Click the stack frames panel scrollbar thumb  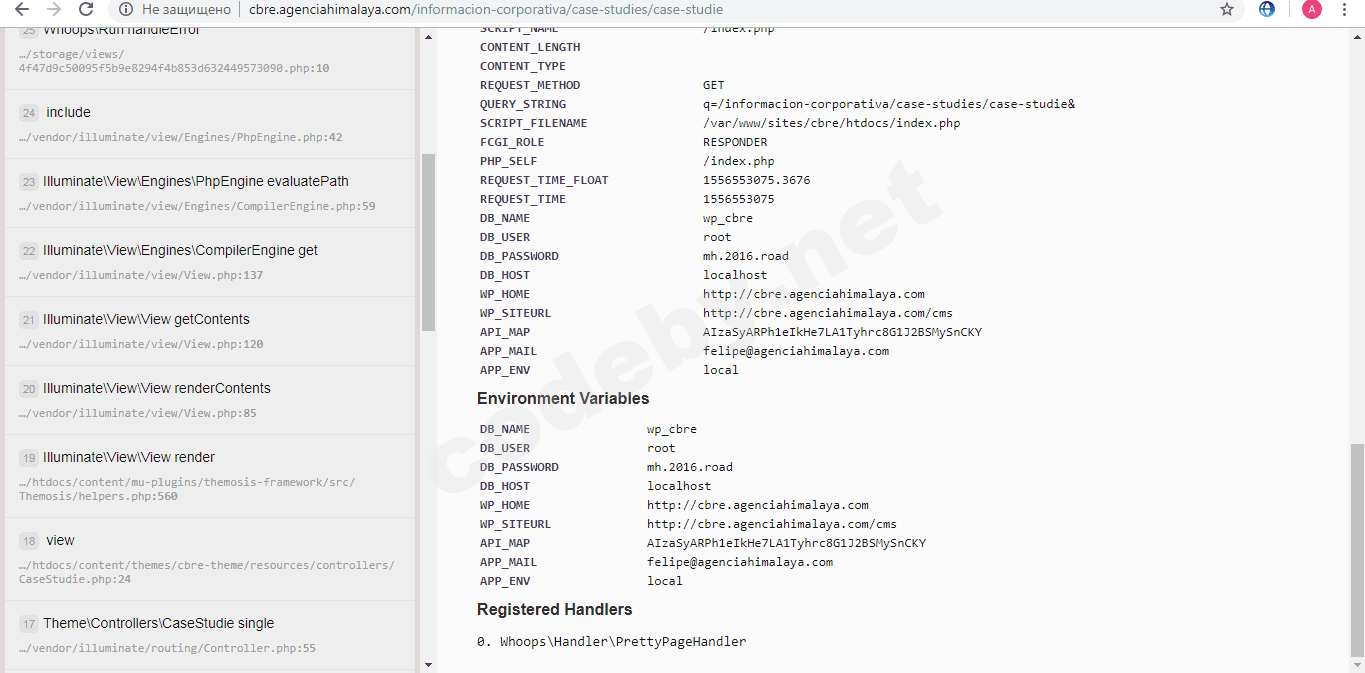coord(428,242)
